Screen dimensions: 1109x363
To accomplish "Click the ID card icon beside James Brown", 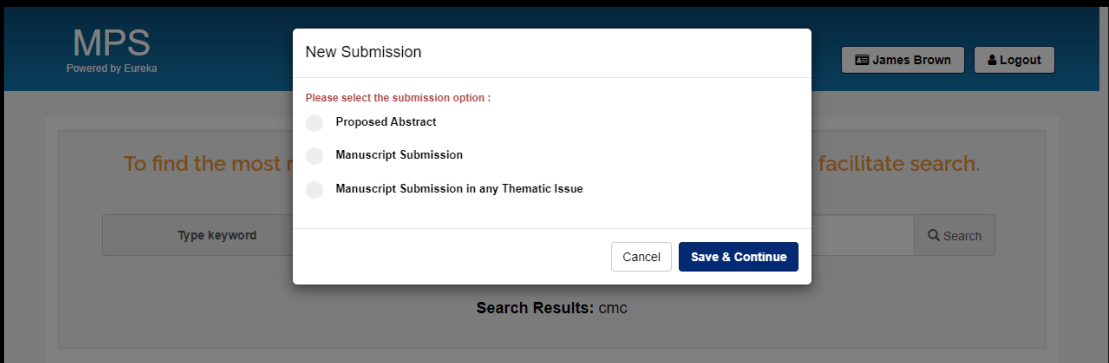I will 861,60.
